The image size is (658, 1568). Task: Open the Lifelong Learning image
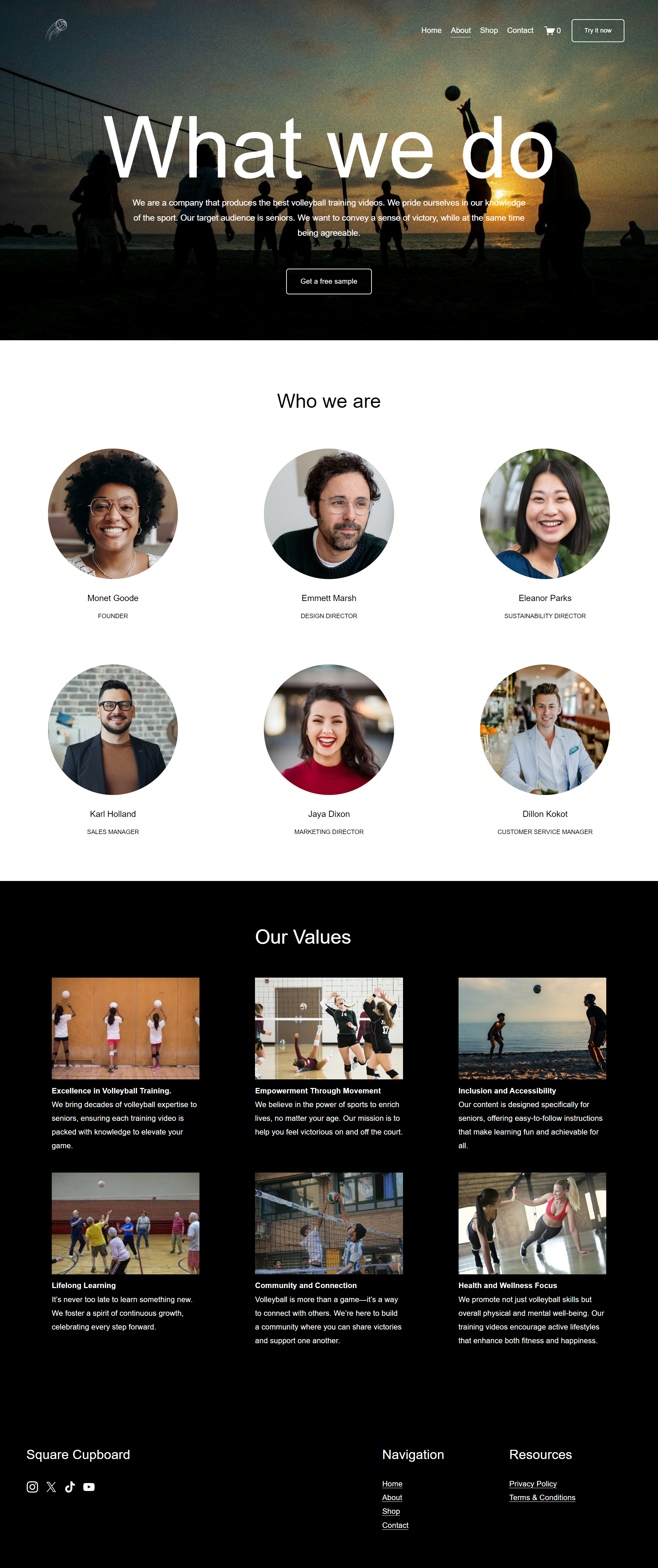click(125, 1223)
